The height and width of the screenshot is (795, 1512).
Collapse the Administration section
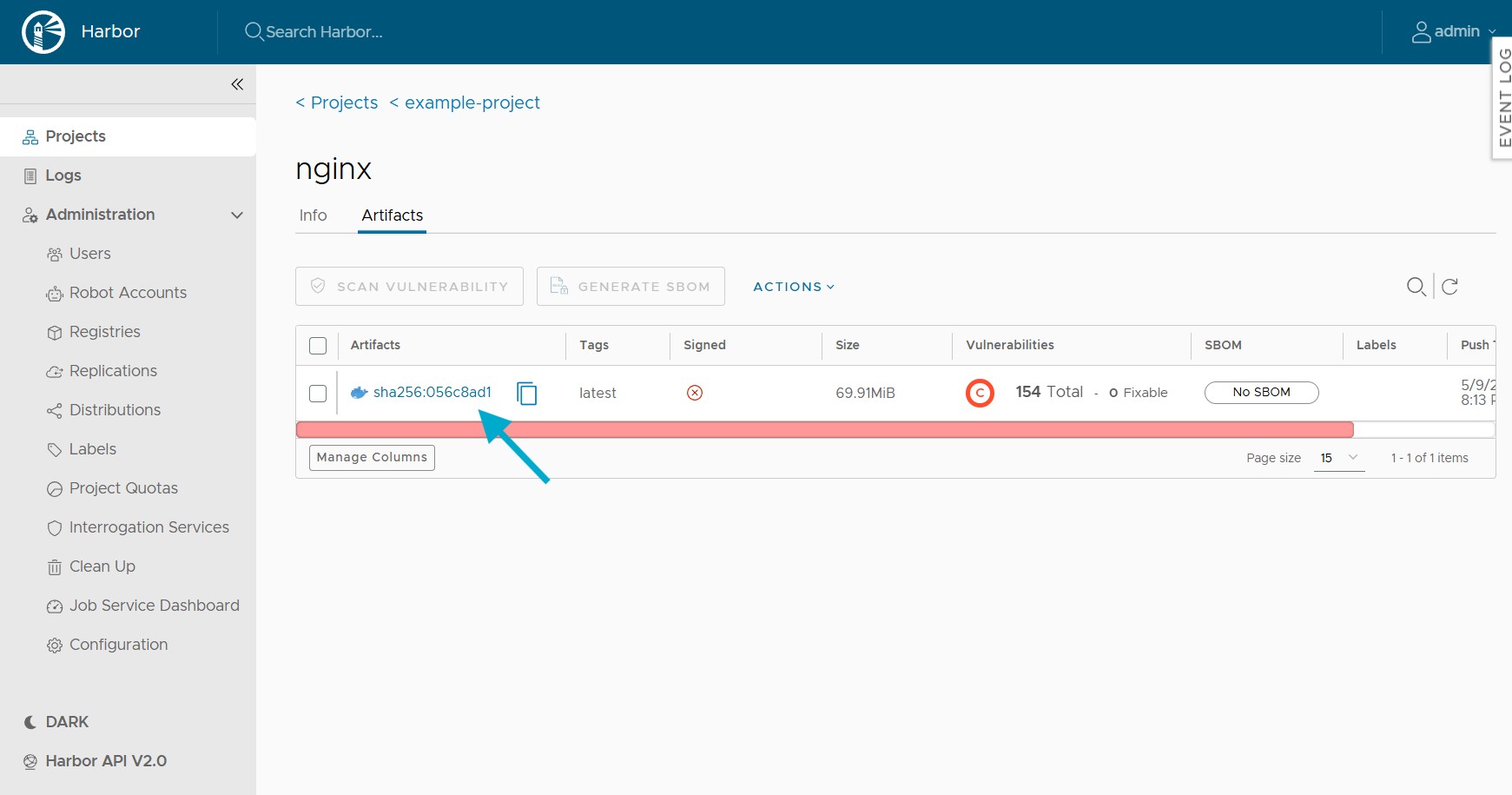pyautogui.click(x=236, y=215)
